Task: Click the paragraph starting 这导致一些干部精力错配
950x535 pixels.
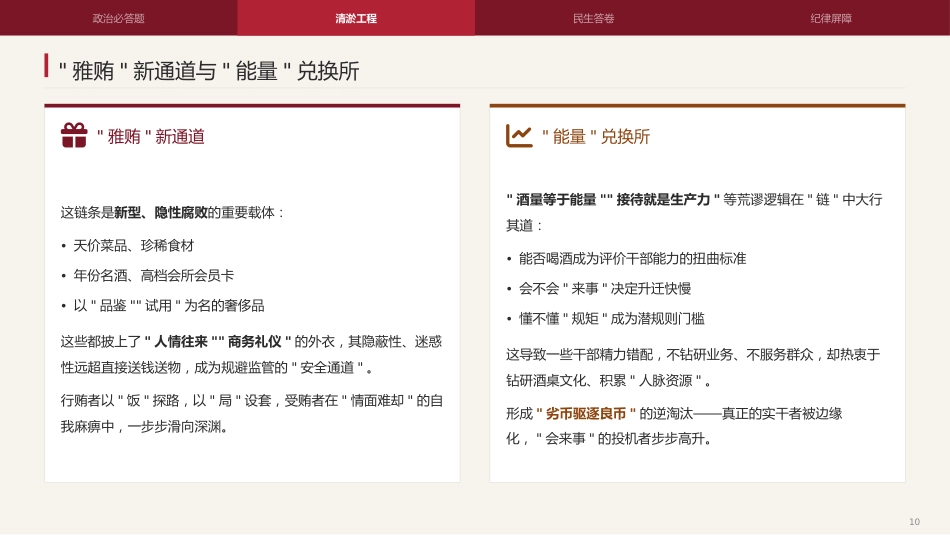Action: click(x=693, y=368)
